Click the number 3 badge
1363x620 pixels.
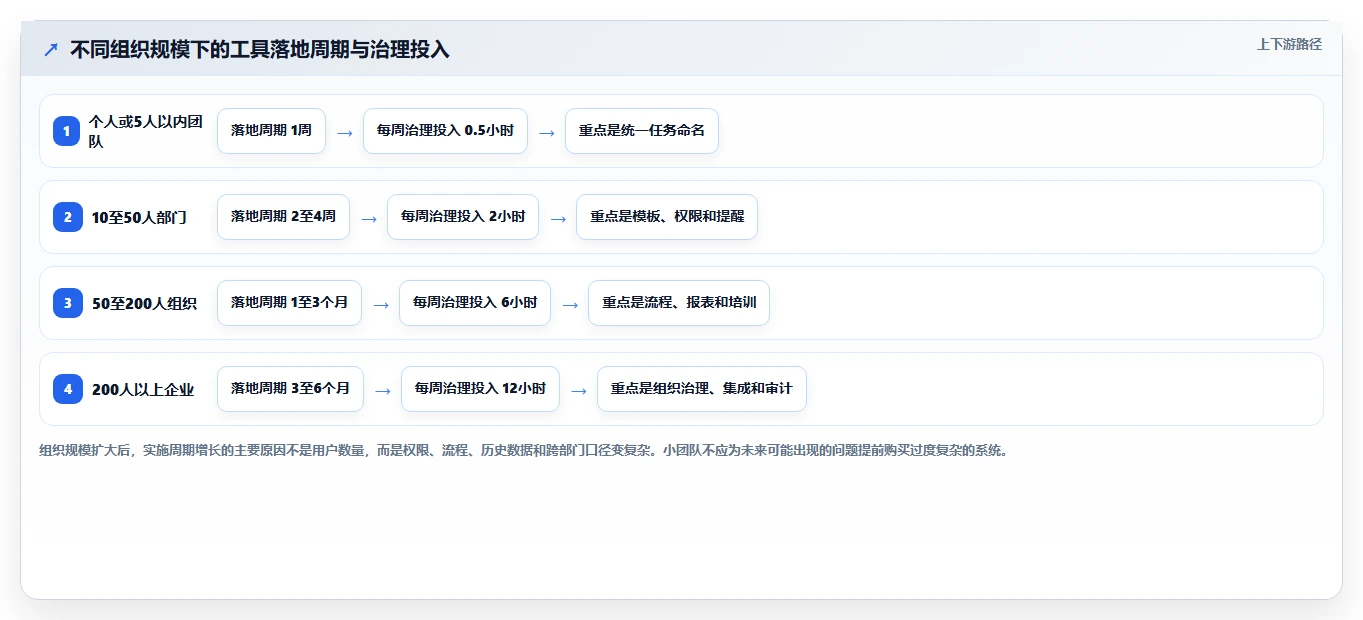(67, 303)
